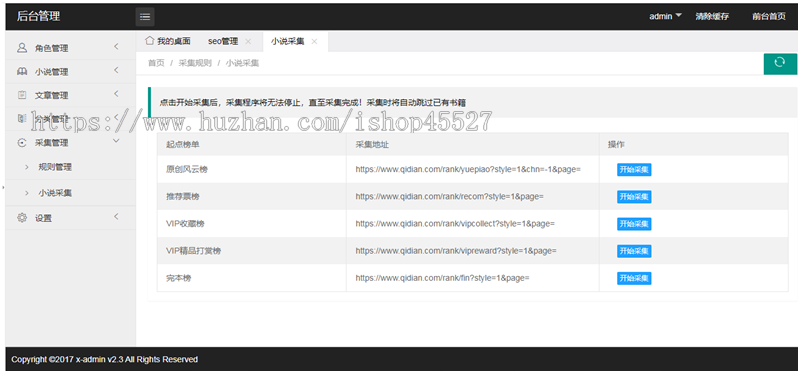Start collecting the 推荐票榜 ranking
This screenshot has height=373, width=800.
[634, 197]
